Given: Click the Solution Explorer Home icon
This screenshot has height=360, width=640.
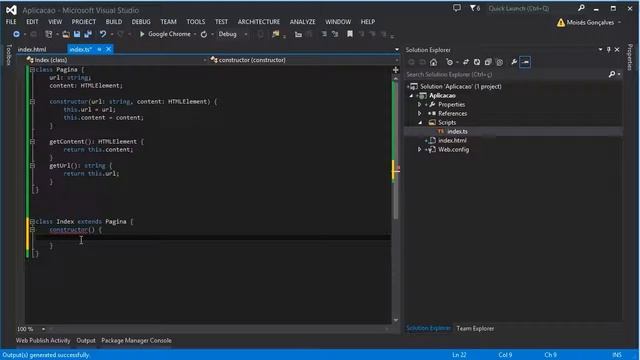Looking at the screenshot, I should [x=433, y=62].
